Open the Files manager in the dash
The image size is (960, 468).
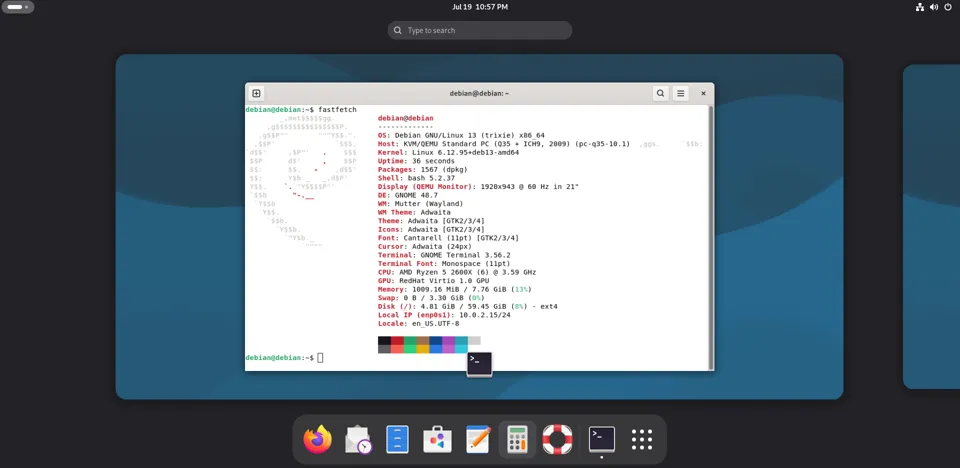(x=397, y=439)
